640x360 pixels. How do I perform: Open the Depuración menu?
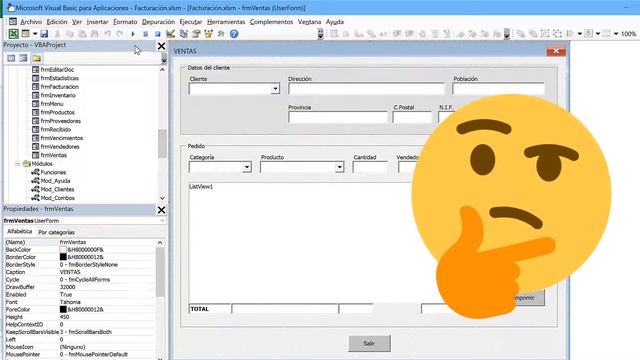(158, 22)
